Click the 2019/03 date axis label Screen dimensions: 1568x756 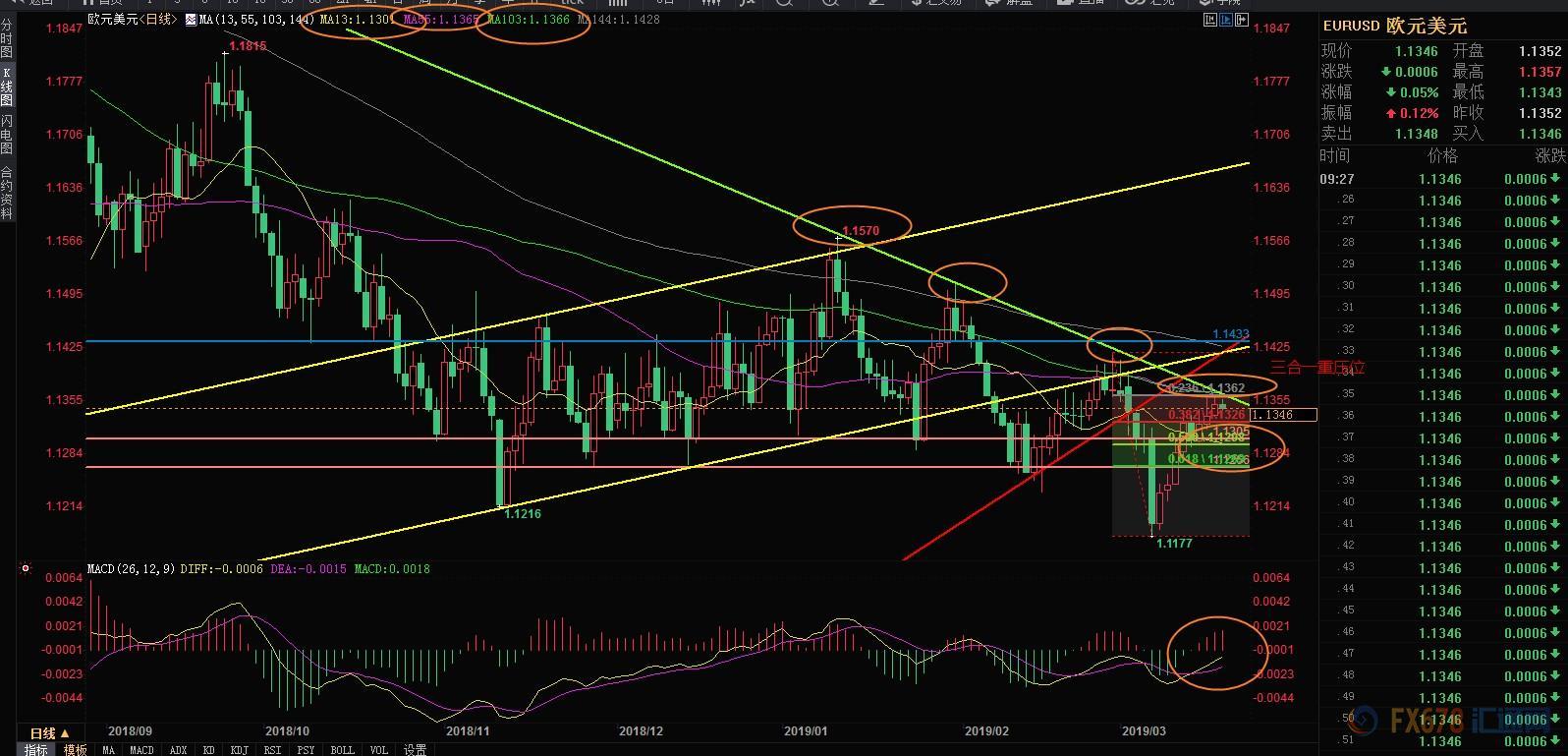(x=1144, y=730)
